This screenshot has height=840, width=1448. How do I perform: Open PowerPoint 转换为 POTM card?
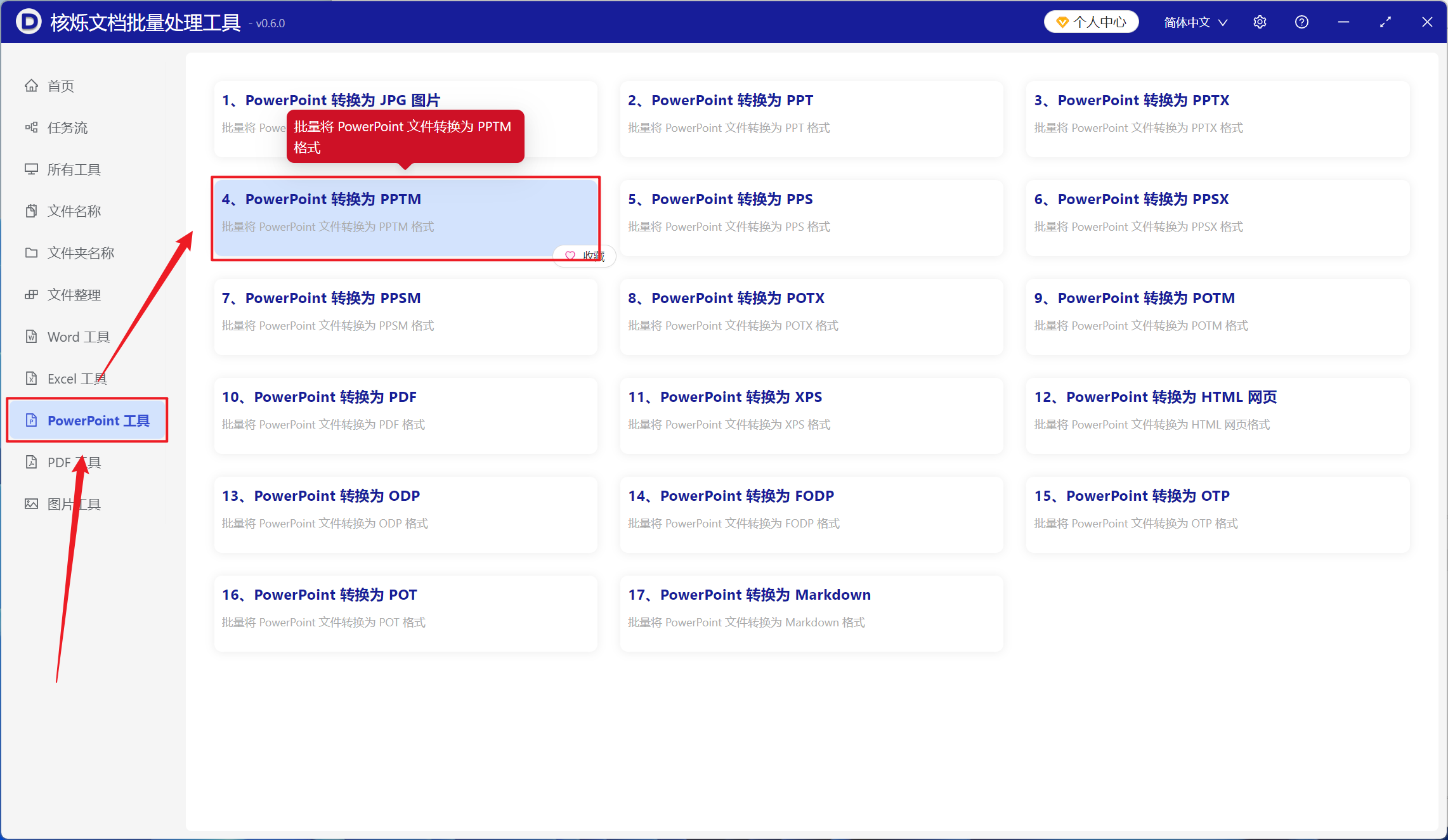point(1218,316)
